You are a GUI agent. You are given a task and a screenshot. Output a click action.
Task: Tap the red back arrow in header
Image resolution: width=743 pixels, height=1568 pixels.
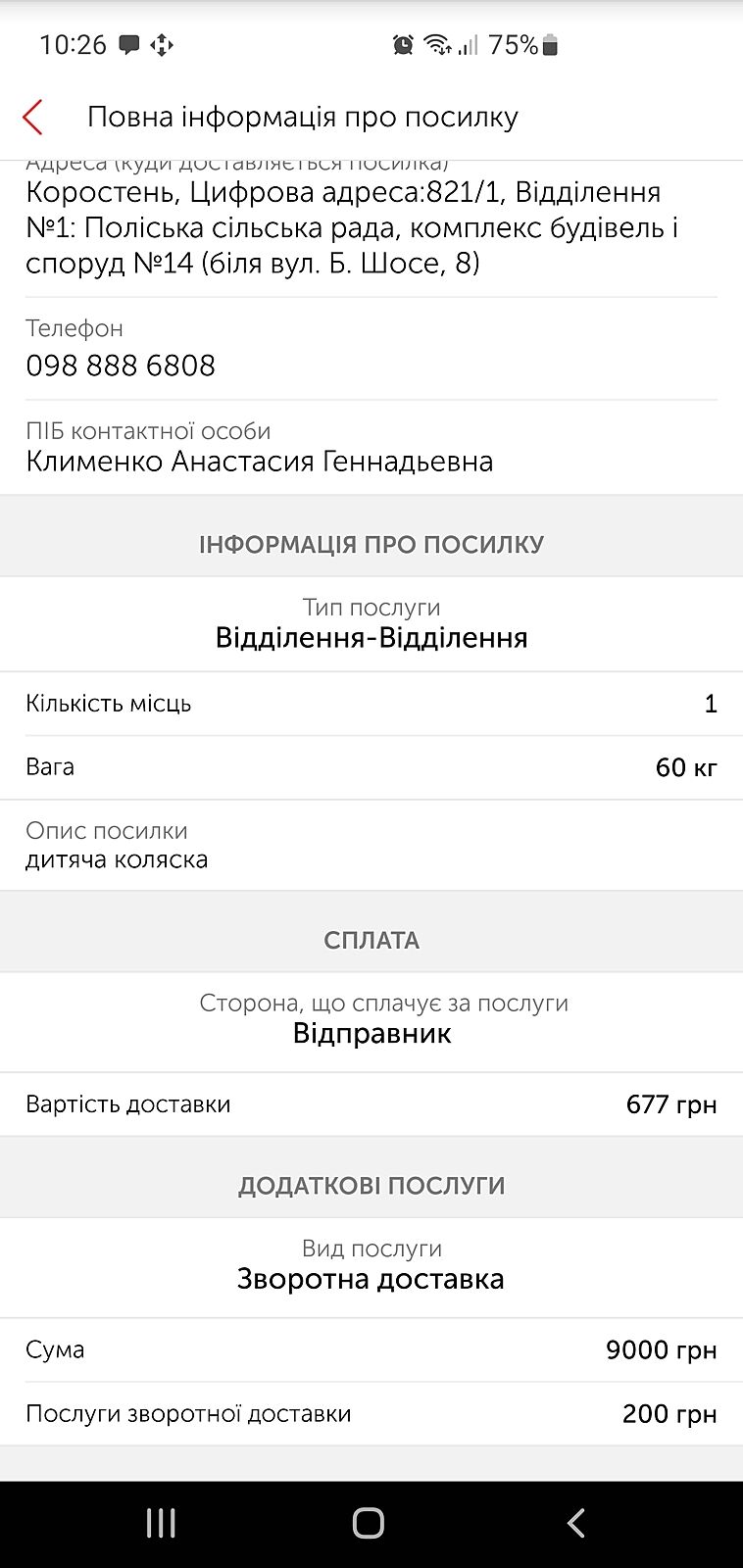pos(33,117)
